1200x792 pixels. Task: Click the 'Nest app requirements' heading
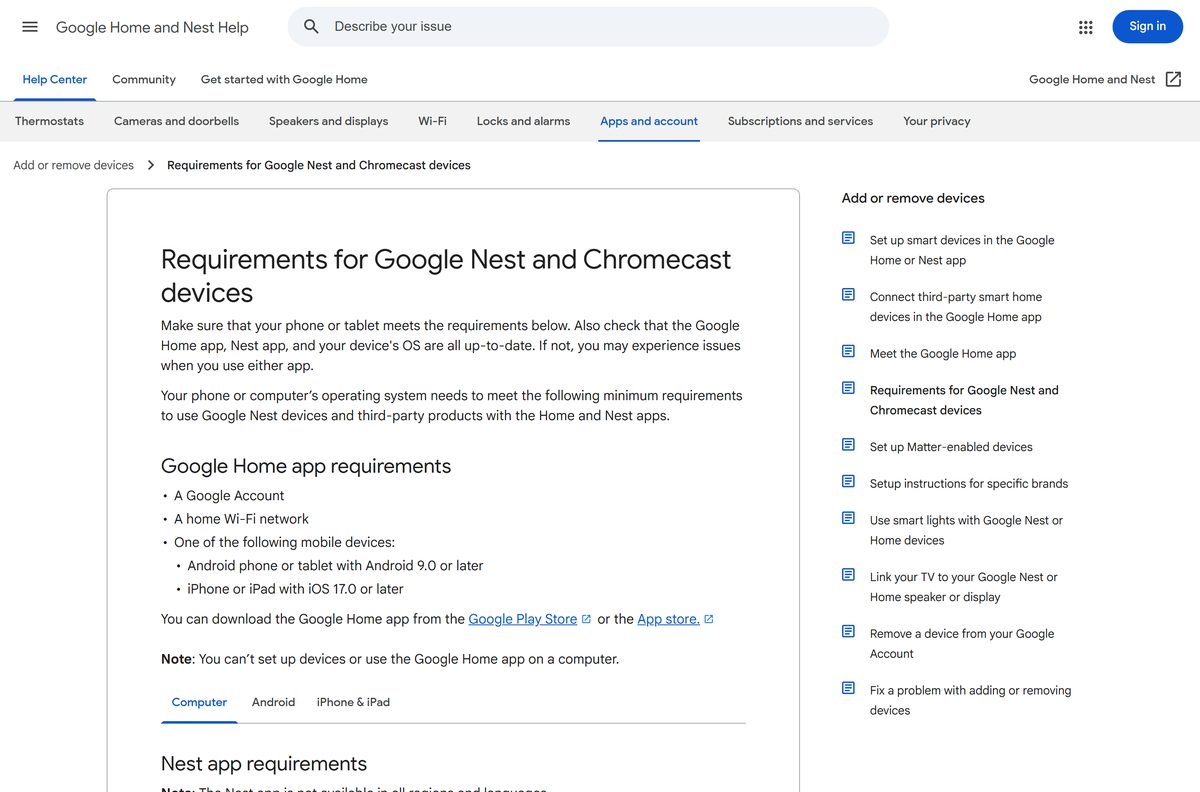pos(264,764)
